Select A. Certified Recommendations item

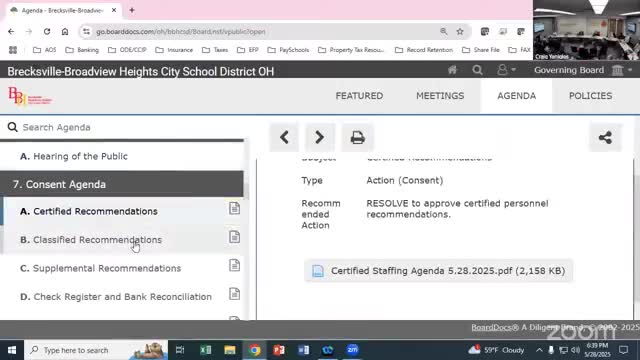pyautogui.click(x=89, y=211)
